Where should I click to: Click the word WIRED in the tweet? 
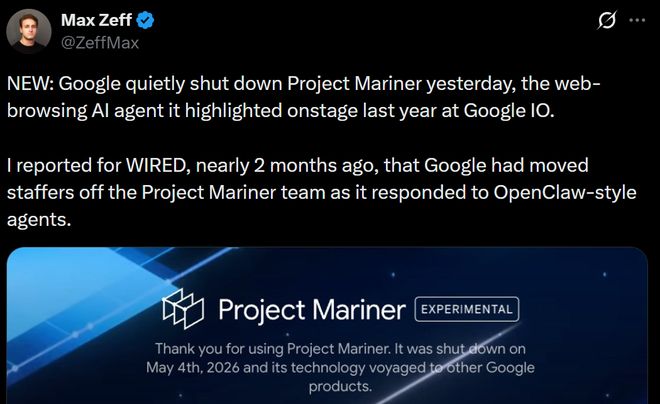pyautogui.click(x=156, y=165)
